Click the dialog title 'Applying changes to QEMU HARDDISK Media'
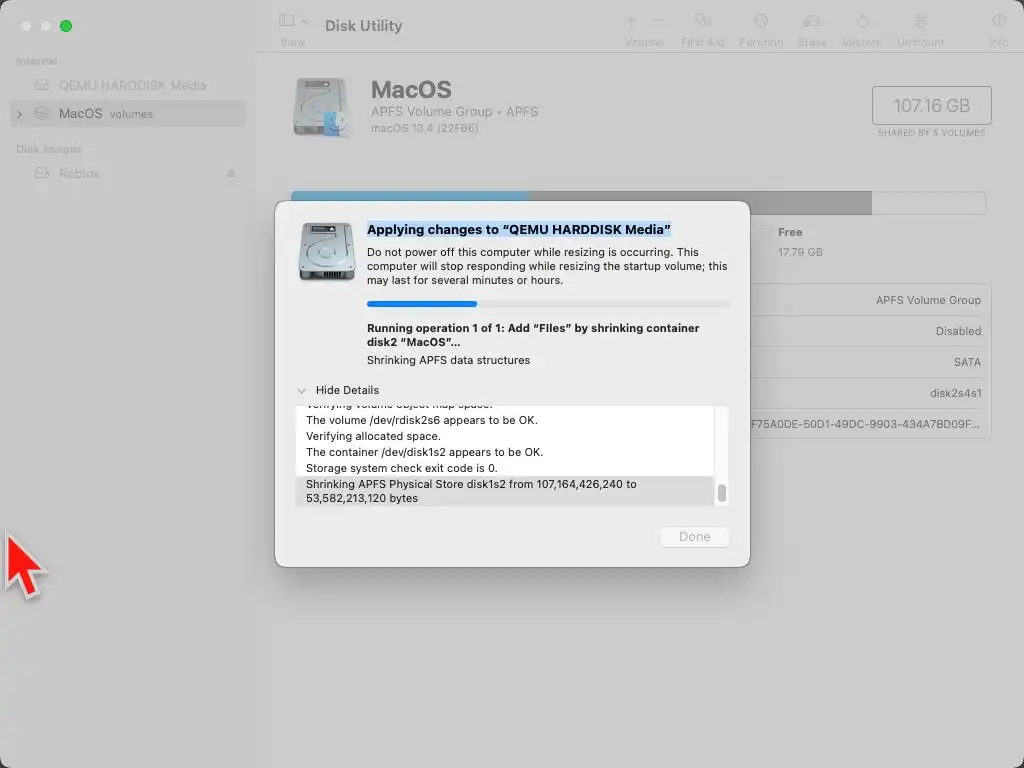The width and height of the screenshot is (1024, 768). 519,229
